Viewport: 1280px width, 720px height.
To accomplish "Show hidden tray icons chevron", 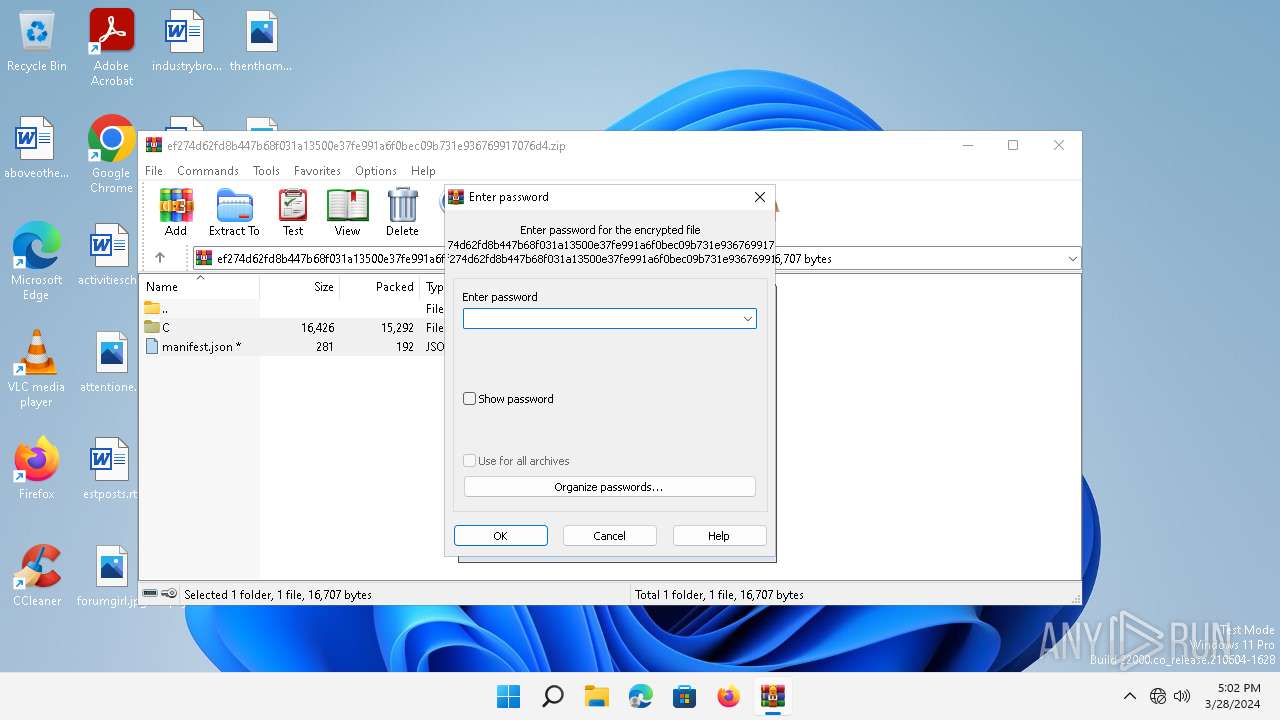I will coord(1130,696).
